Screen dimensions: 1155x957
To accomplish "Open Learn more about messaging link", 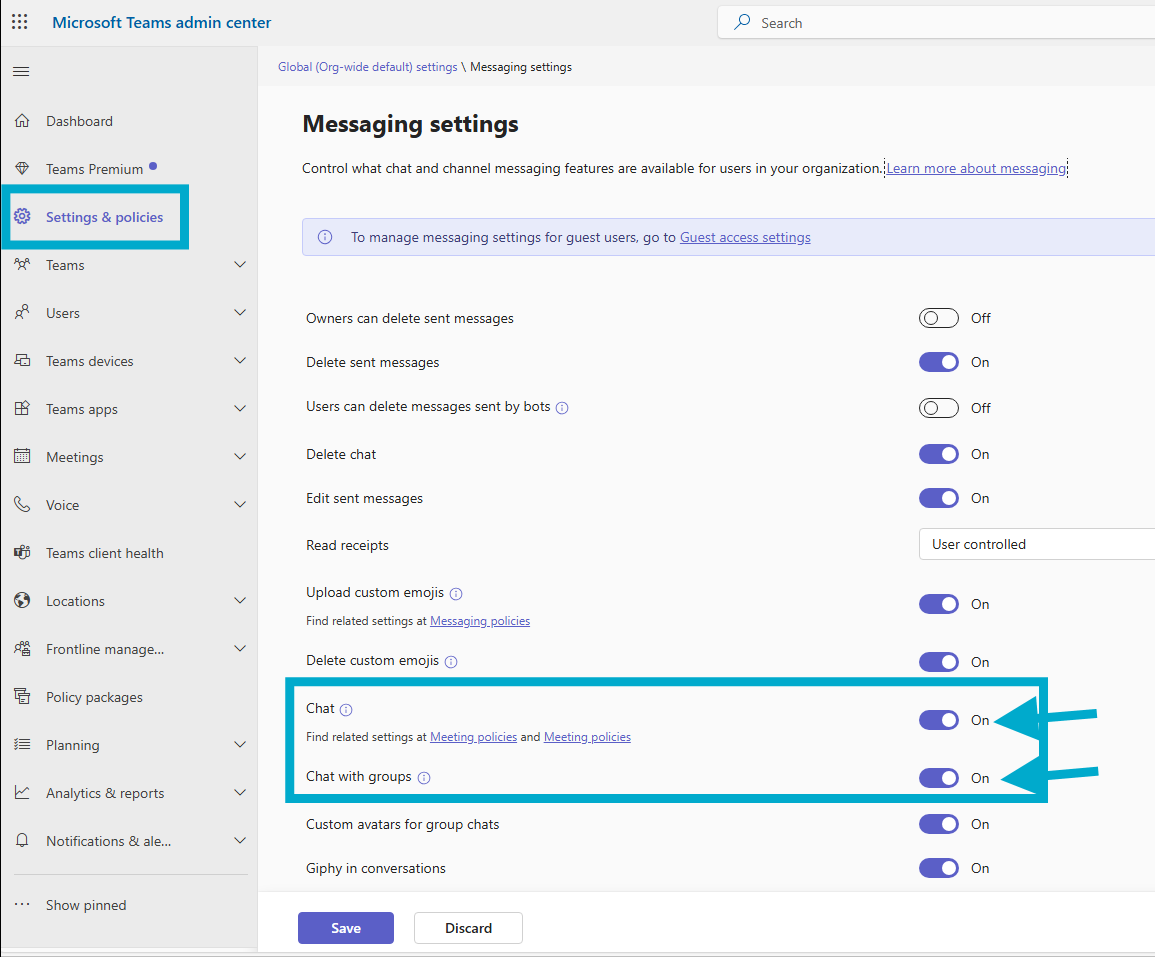I will (x=976, y=168).
